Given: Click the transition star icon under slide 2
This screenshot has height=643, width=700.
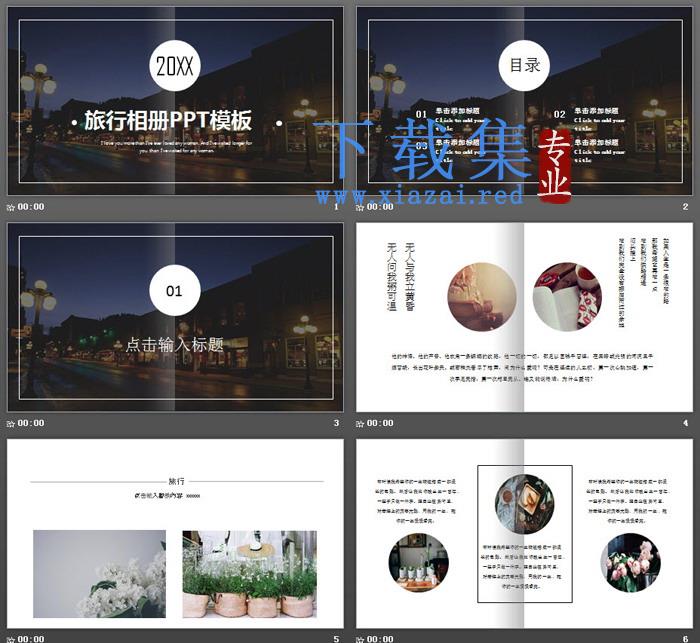Looking at the screenshot, I should tap(360, 207).
